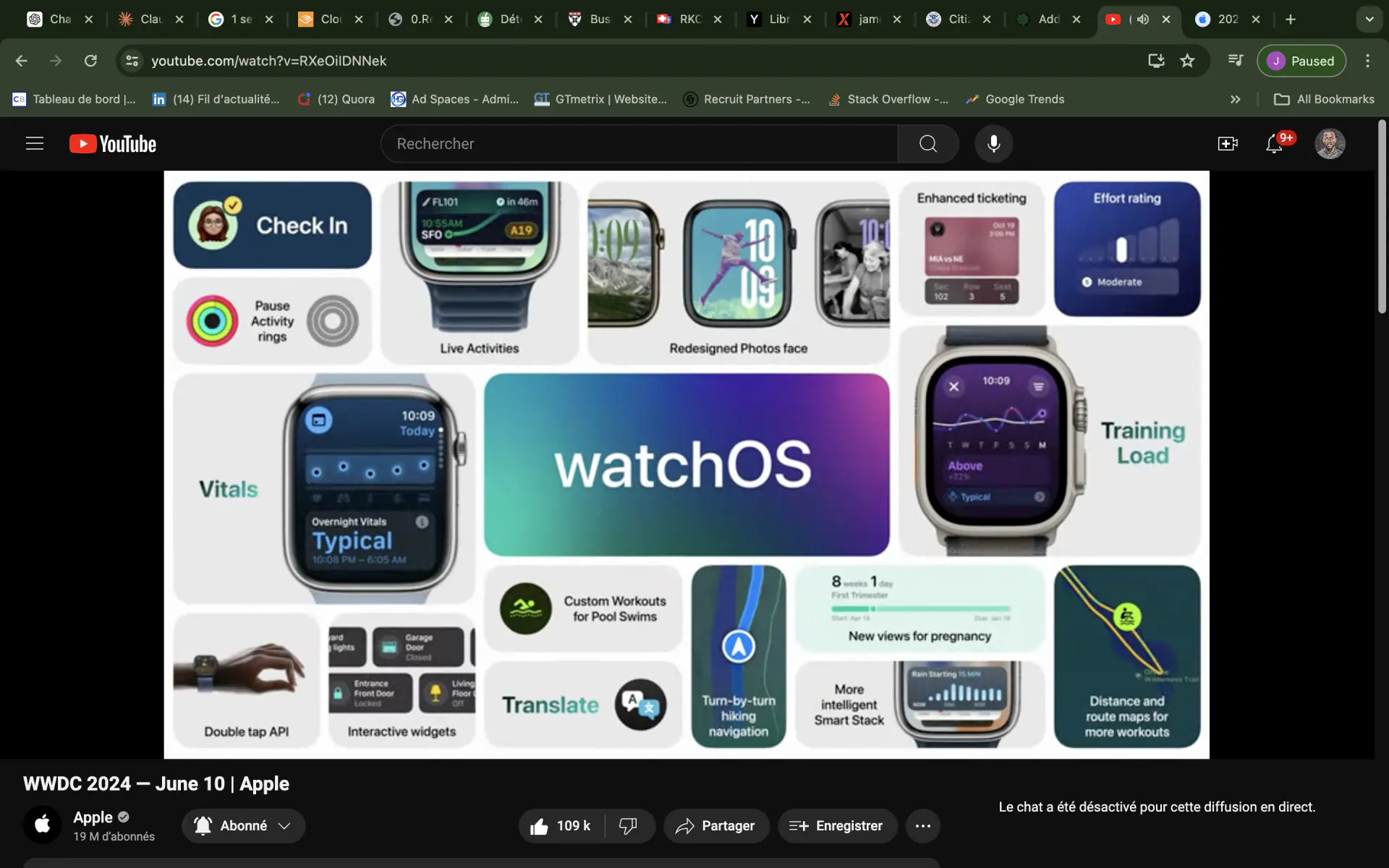The width and height of the screenshot is (1389, 868).
Task: Go back with browser back arrow
Action: click(22, 61)
